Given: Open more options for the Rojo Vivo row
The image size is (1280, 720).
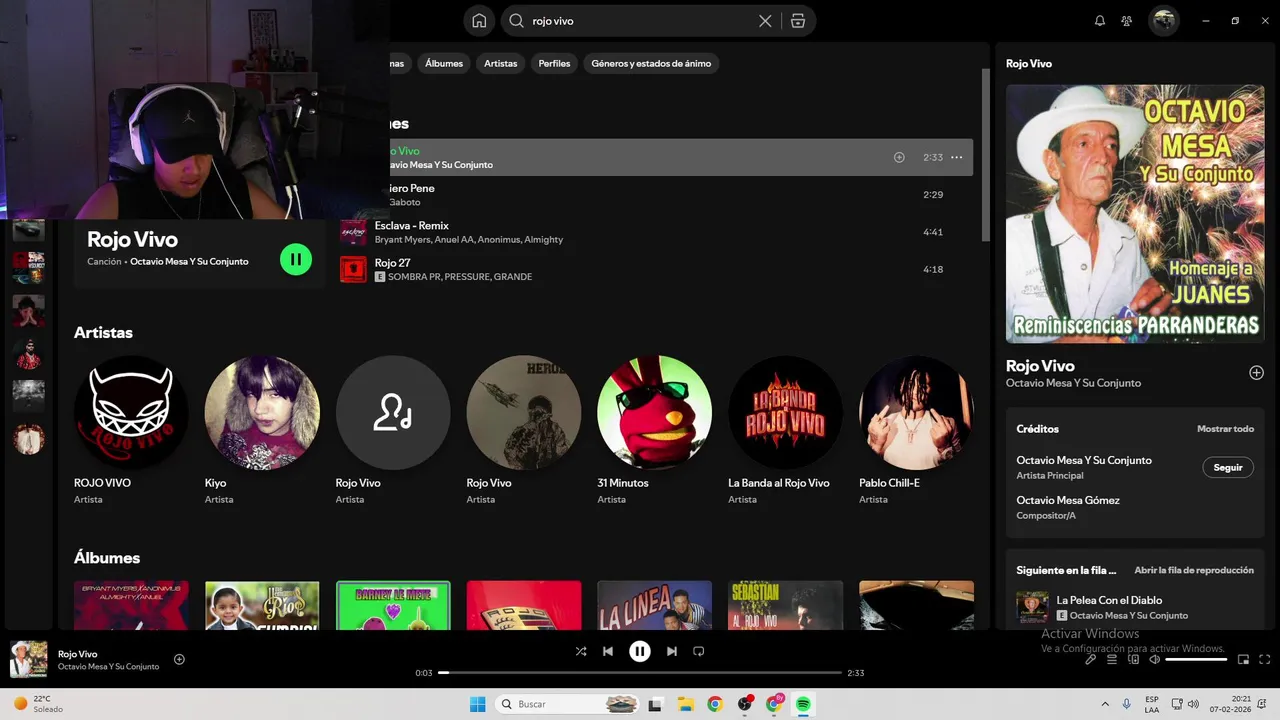Looking at the screenshot, I should [957, 157].
